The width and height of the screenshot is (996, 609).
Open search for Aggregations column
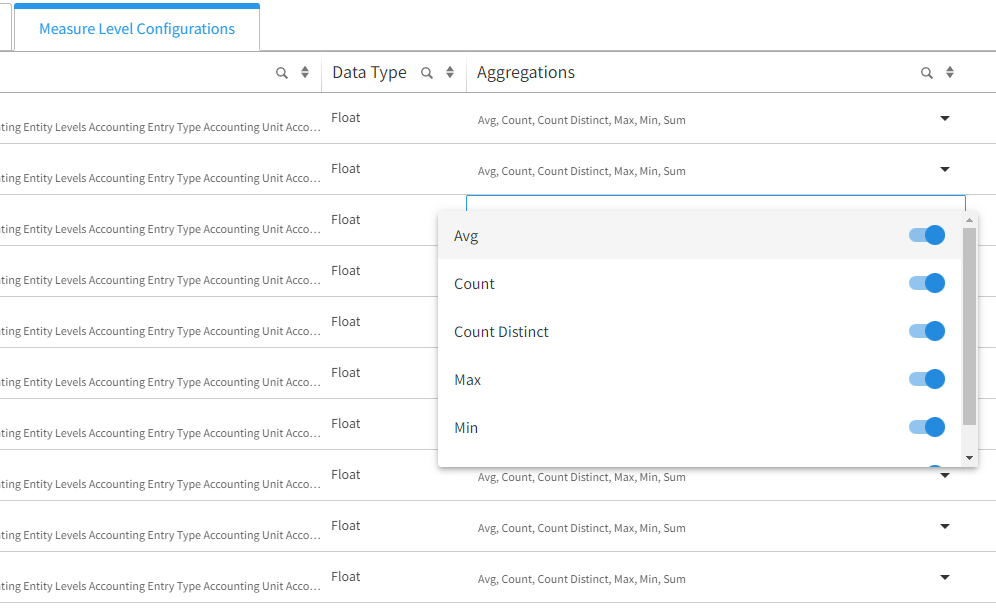[x=927, y=73]
